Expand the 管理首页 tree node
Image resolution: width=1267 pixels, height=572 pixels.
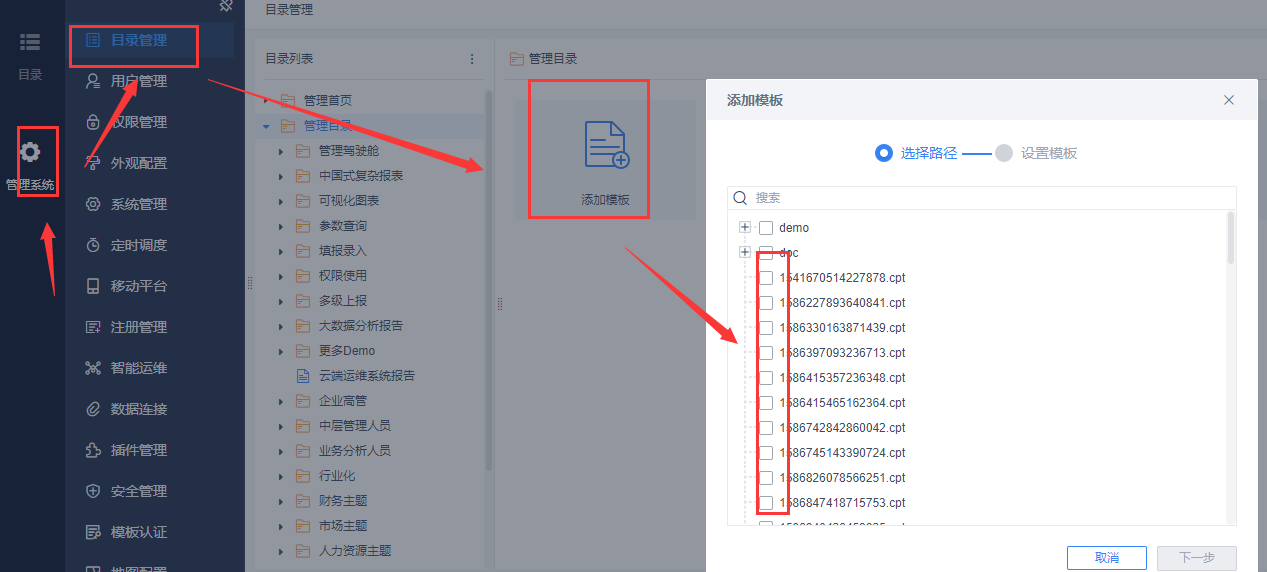[x=266, y=101]
